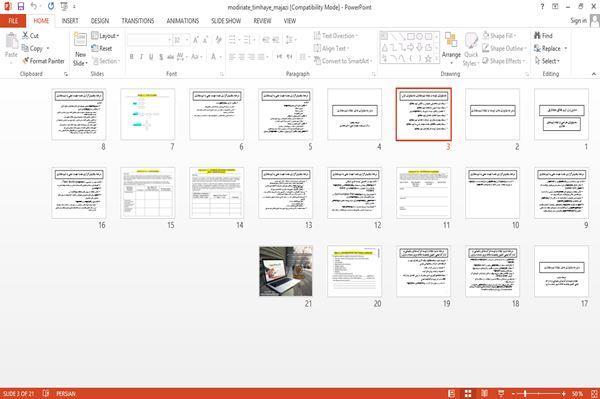Open the Layout dropdown

coord(105,36)
